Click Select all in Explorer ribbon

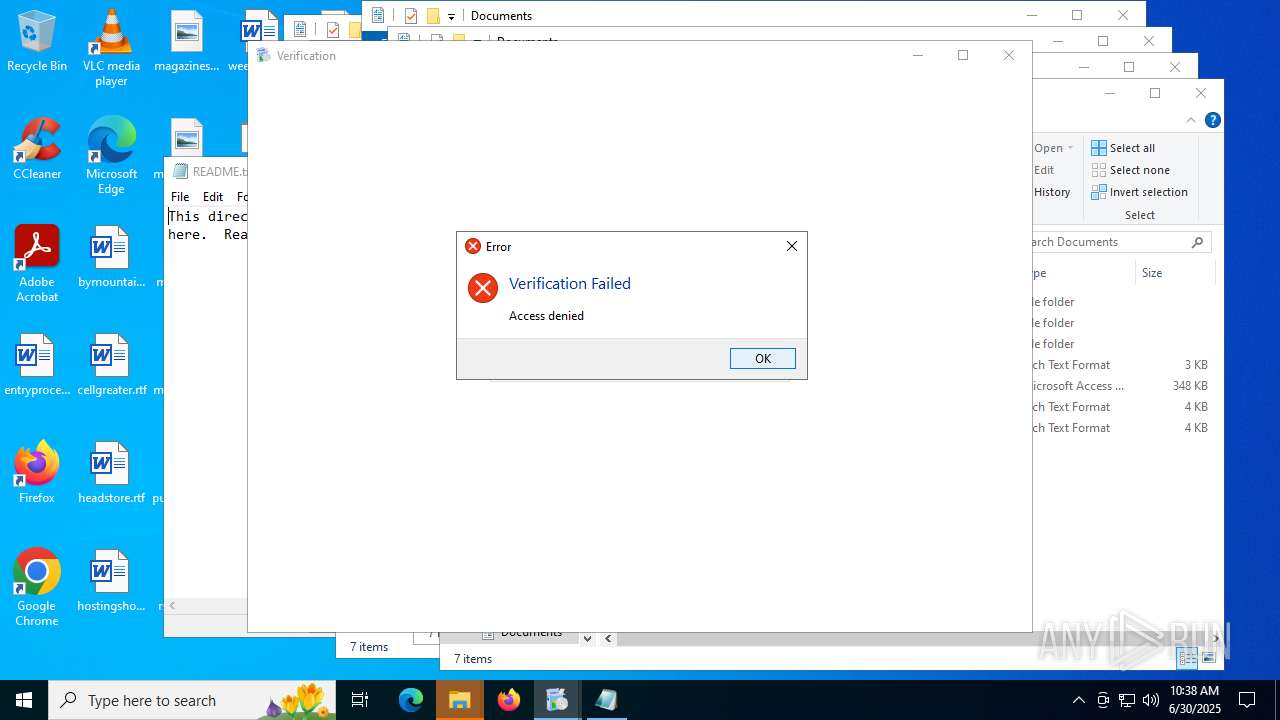pyautogui.click(x=1123, y=148)
